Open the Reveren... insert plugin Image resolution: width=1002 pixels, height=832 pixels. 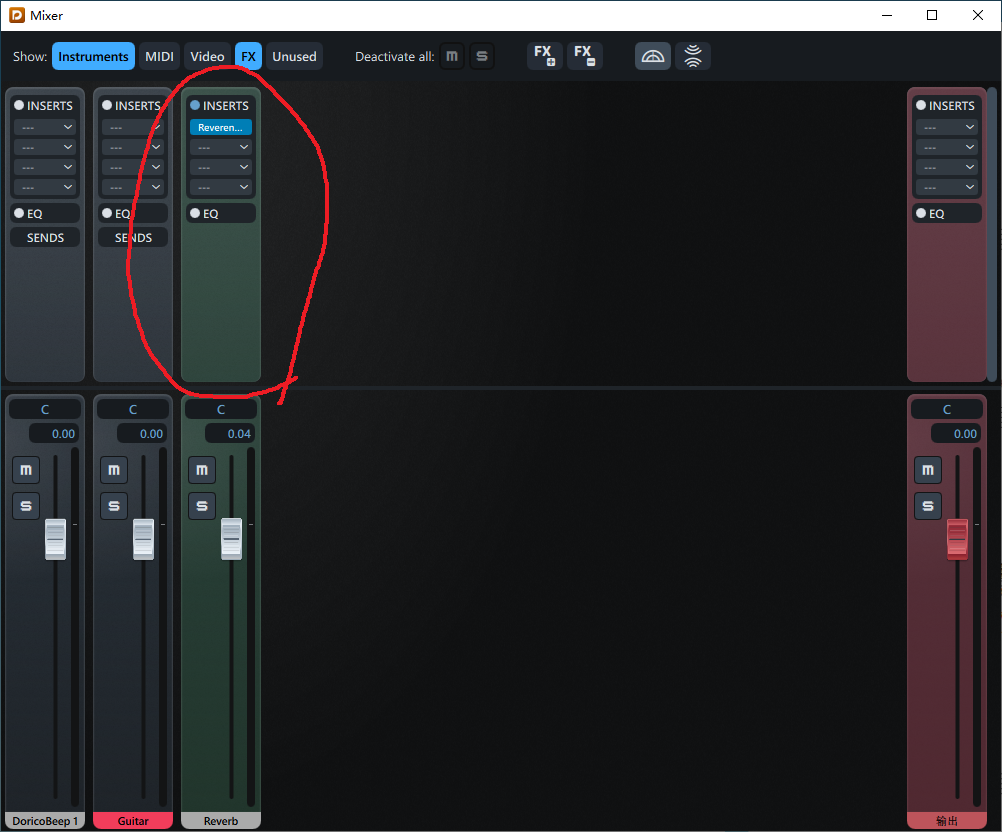coord(221,127)
